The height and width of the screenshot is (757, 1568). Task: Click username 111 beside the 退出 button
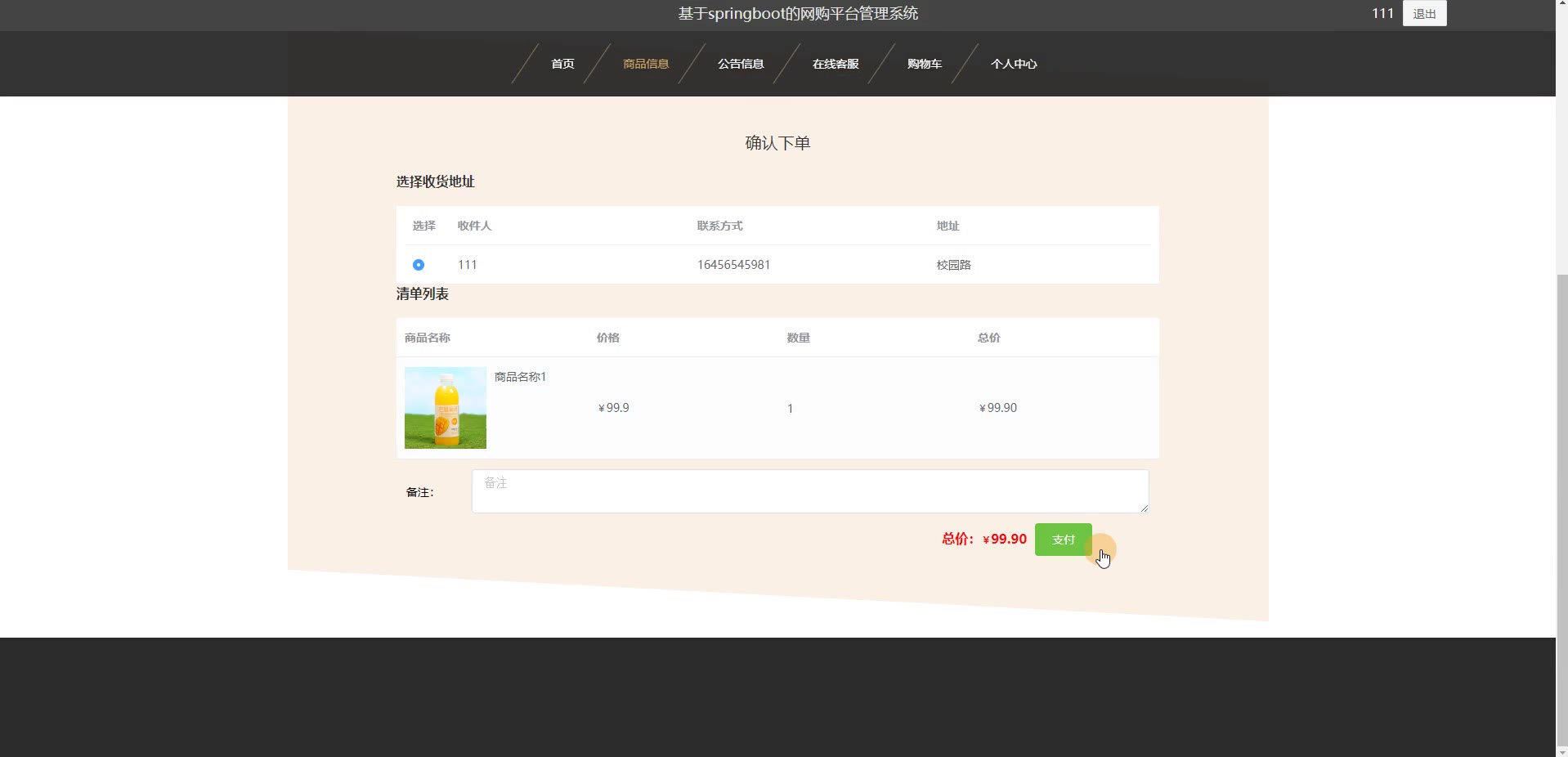point(1382,14)
